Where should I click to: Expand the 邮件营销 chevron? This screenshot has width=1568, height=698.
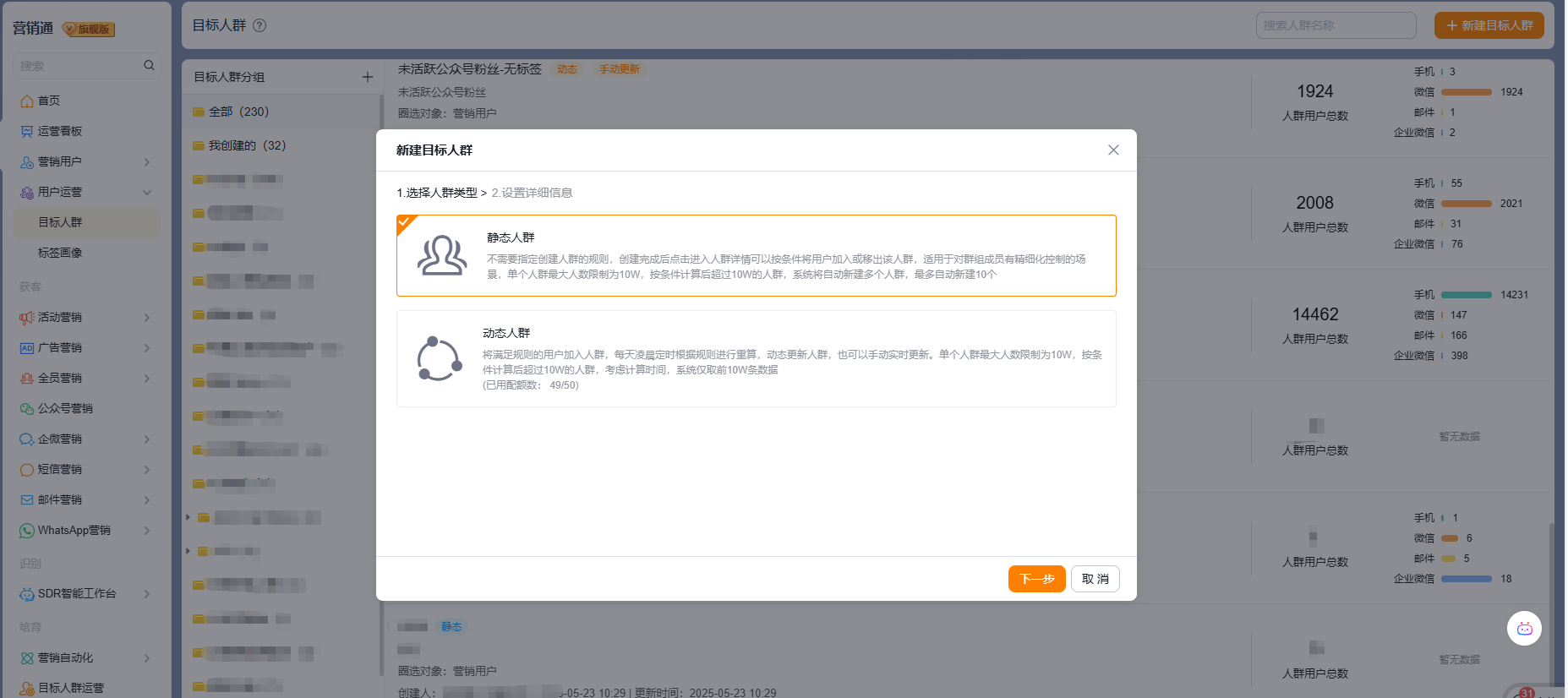coord(147,500)
